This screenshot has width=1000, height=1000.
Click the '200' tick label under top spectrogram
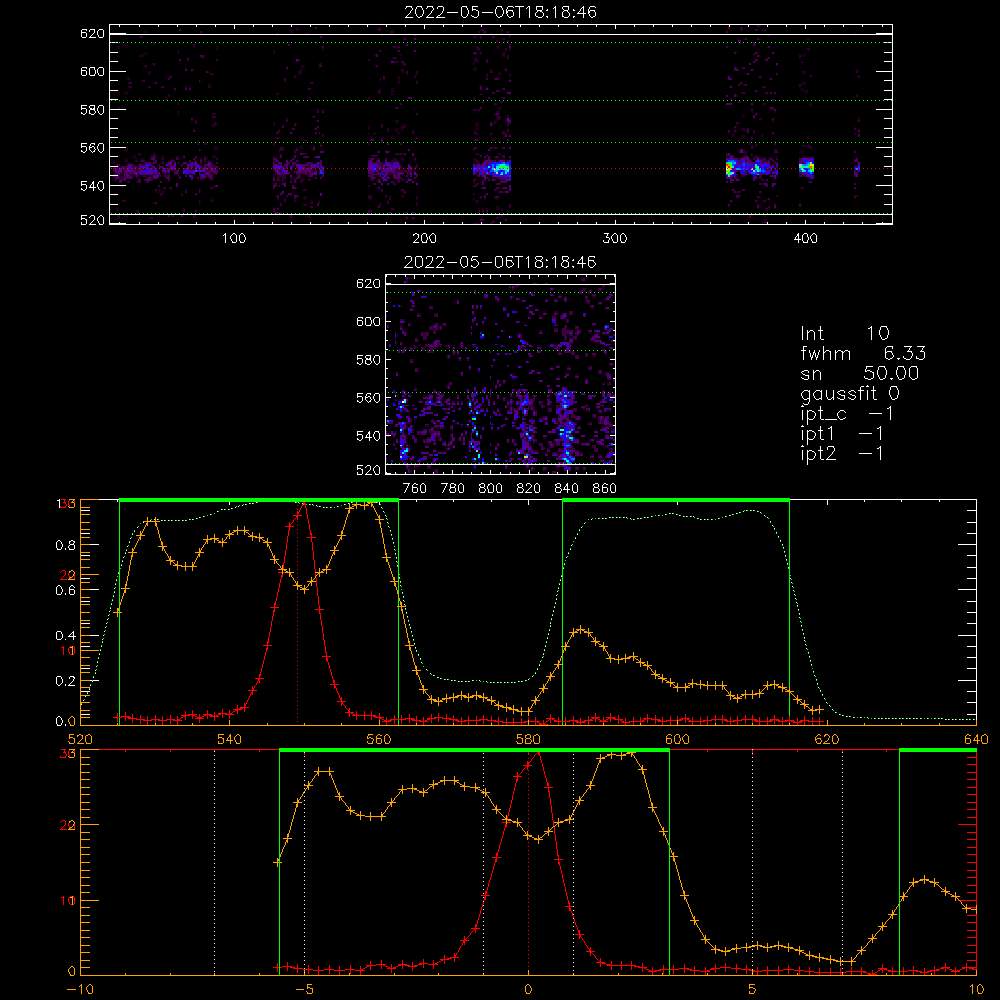pos(424,239)
